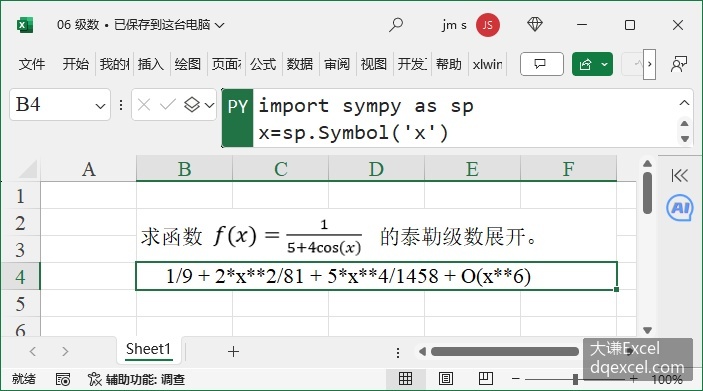
Task: Select all cells with the corner triangle
Action: point(28,169)
